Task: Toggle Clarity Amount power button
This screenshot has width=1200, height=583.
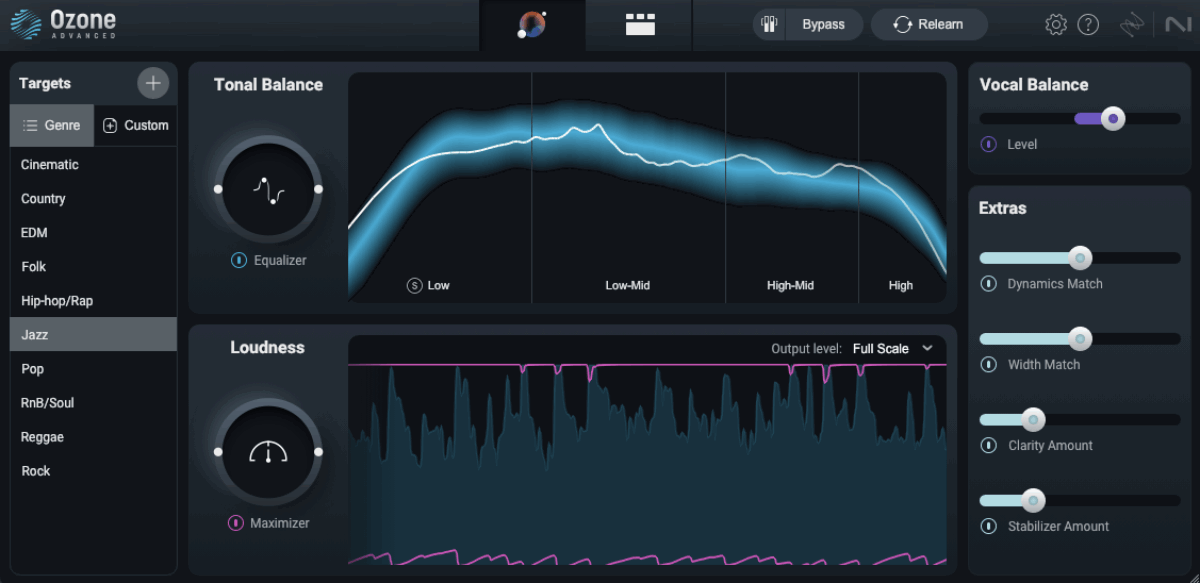Action: pos(989,446)
